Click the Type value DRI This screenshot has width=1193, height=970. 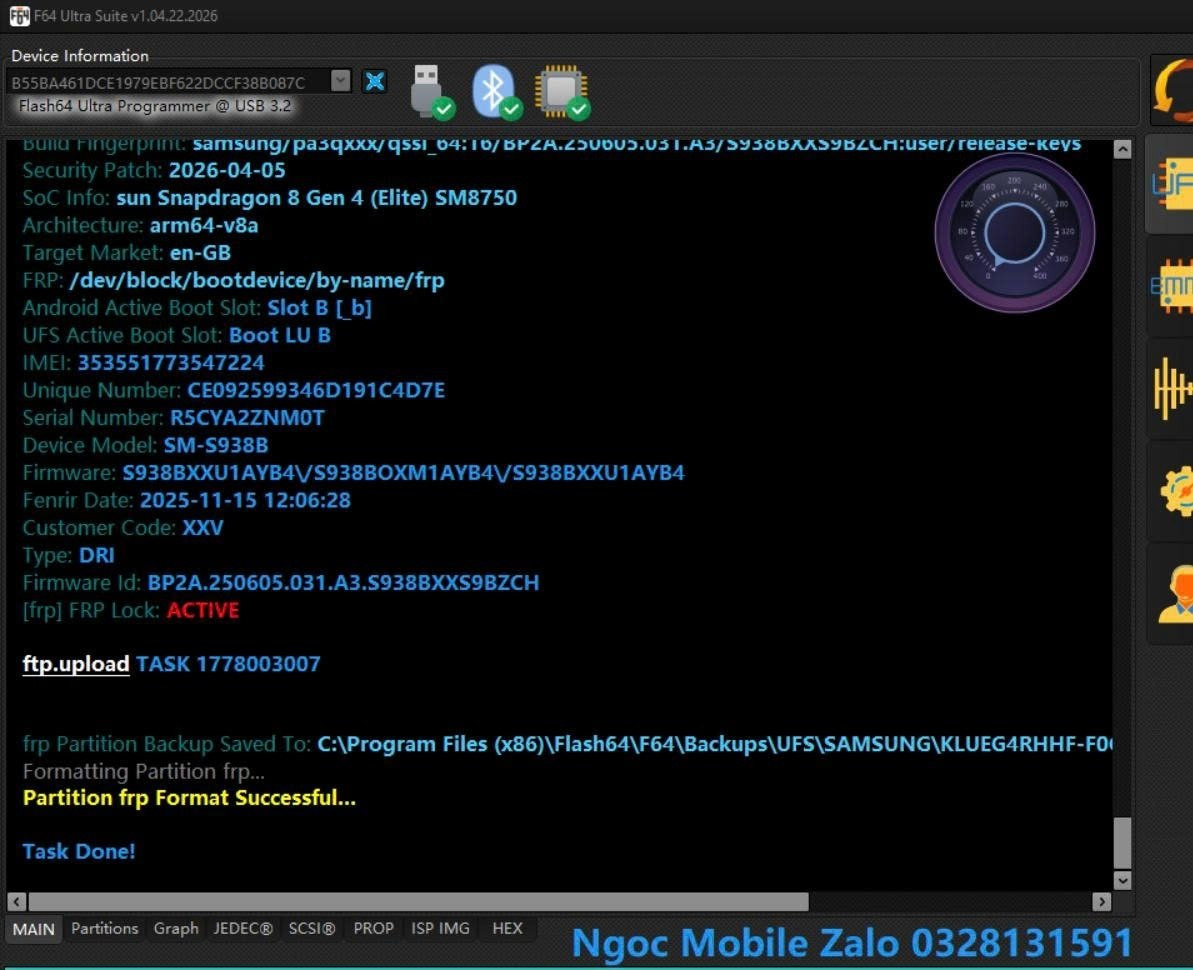[x=97, y=555]
